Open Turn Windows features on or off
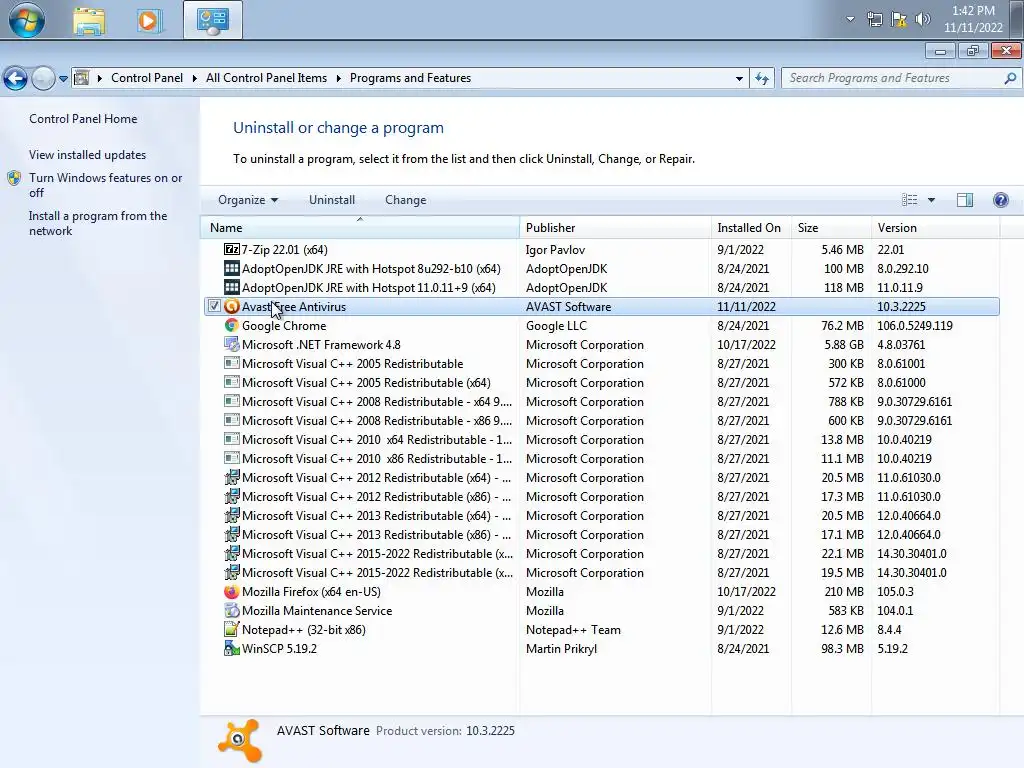Screen dimensions: 1024x768 105,185
